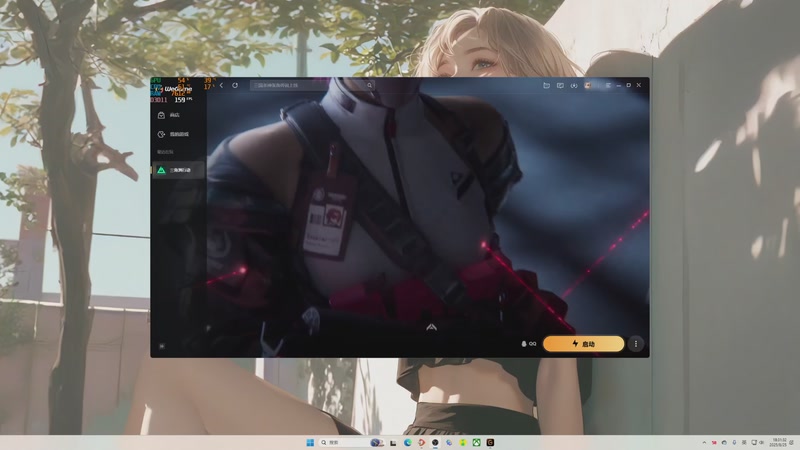Open the volume icon in system tray
This screenshot has height=450, width=800.
[762, 442]
